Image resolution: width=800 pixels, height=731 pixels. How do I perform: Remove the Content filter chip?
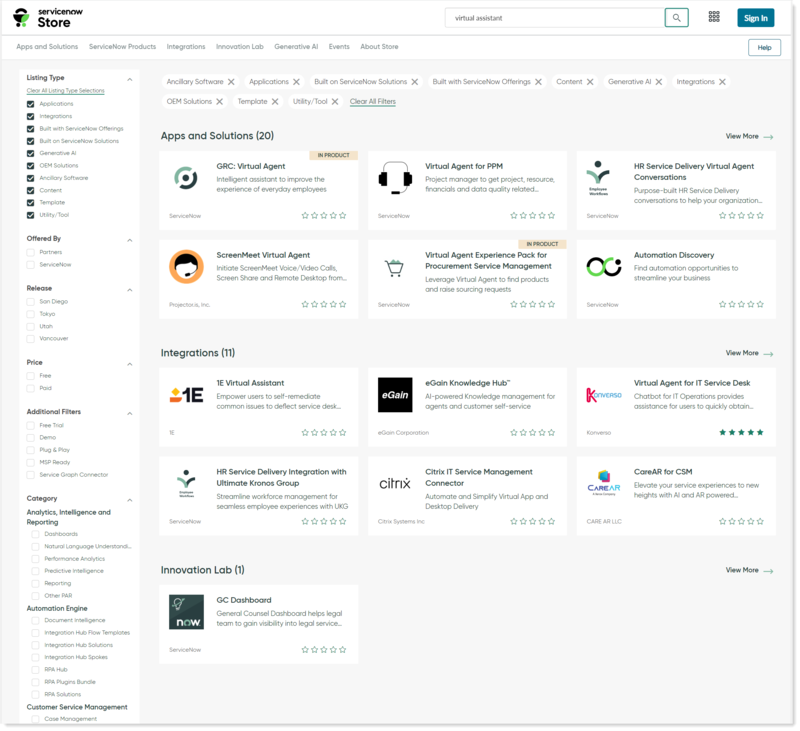coord(590,82)
